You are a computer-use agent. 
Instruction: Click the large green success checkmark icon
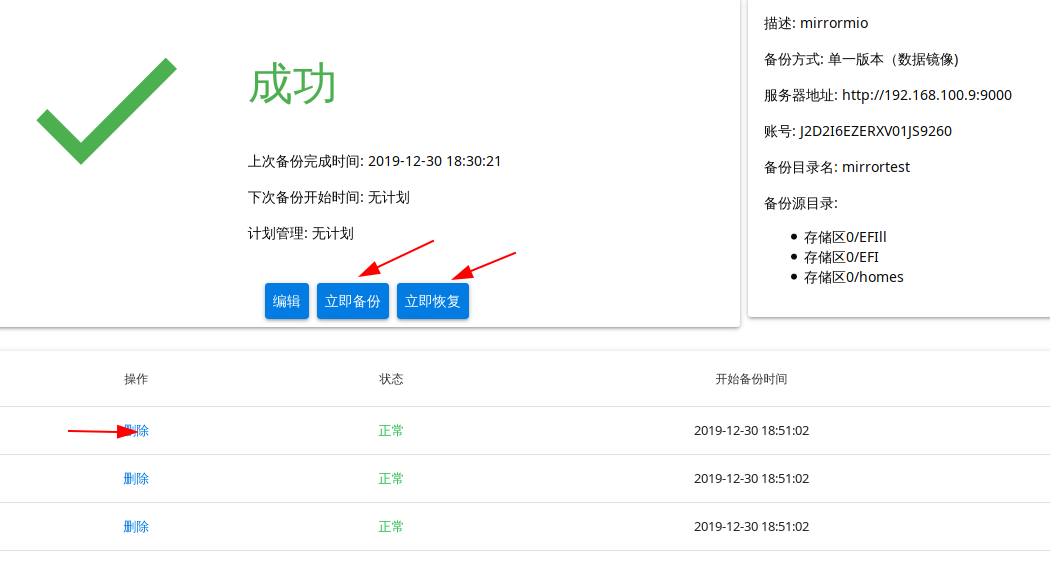click(x=107, y=110)
